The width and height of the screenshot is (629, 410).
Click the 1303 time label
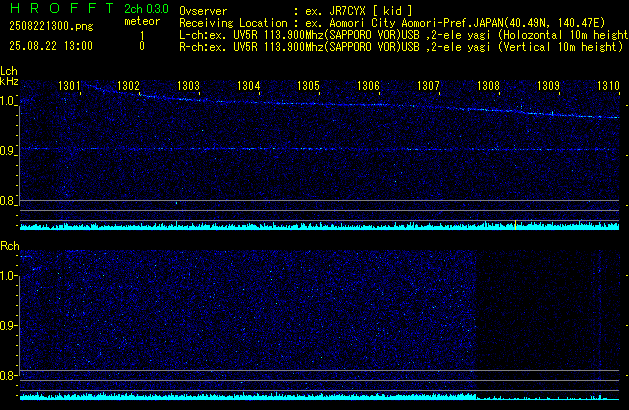click(188, 86)
